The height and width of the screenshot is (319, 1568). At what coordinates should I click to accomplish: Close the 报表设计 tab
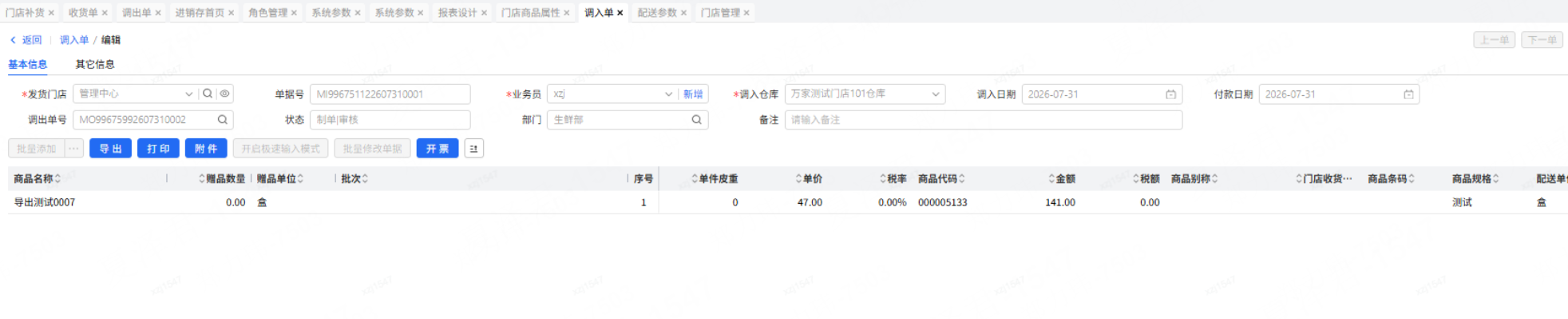point(484,13)
